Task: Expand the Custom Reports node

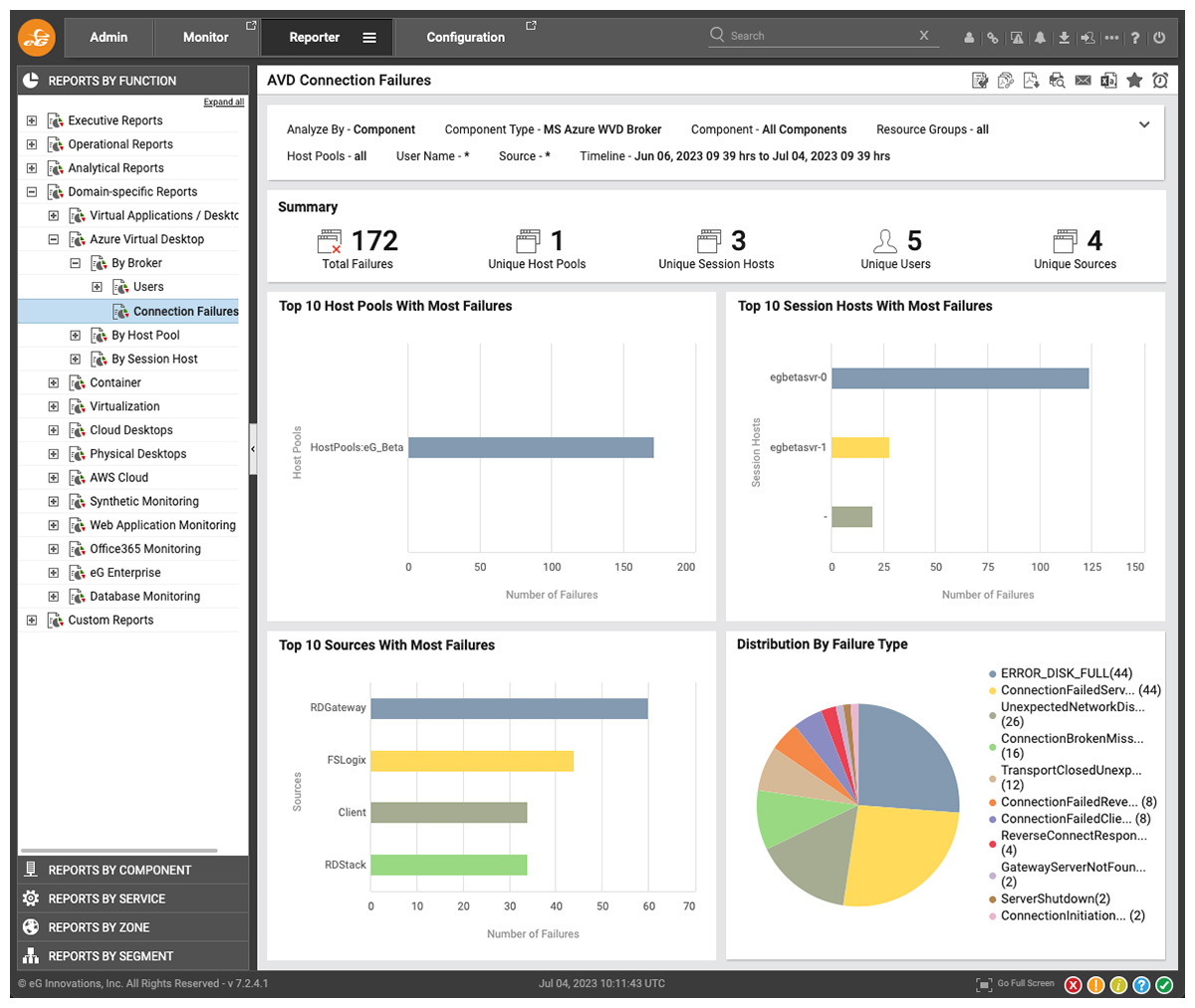Action: pyautogui.click(x=31, y=620)
